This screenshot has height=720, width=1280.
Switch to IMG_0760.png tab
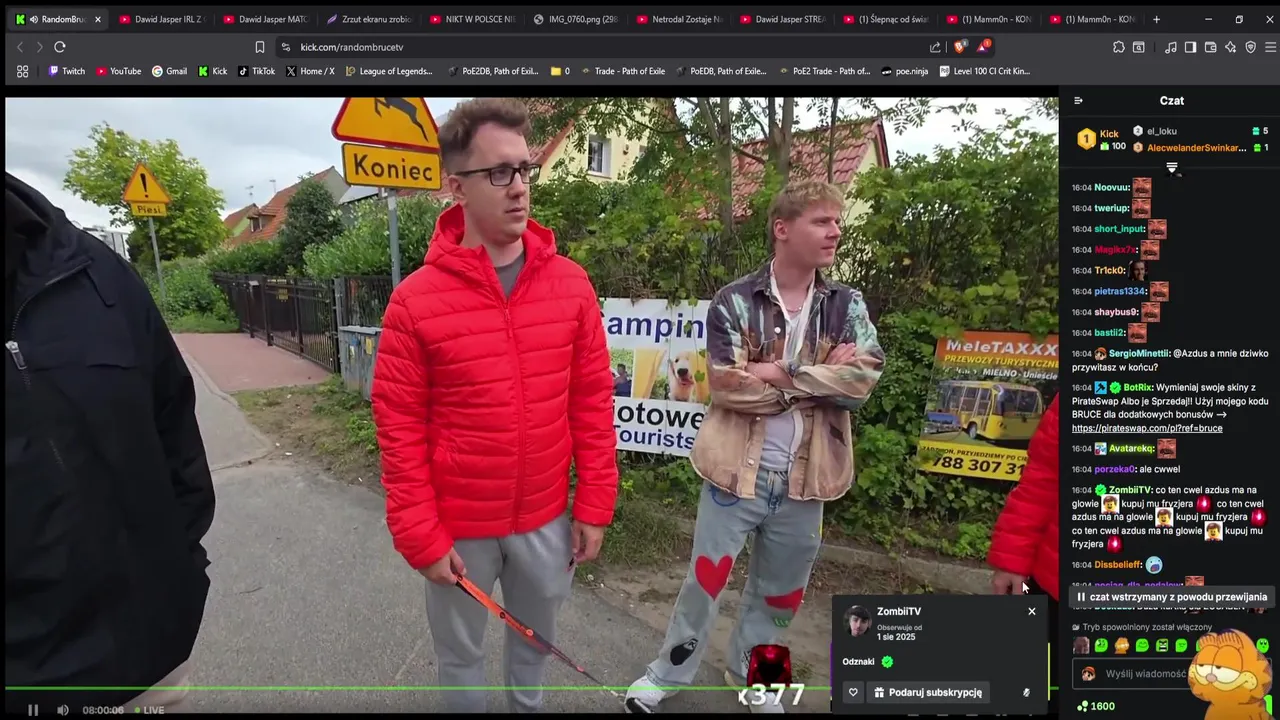pyautogui.click(x=575, y=19)
